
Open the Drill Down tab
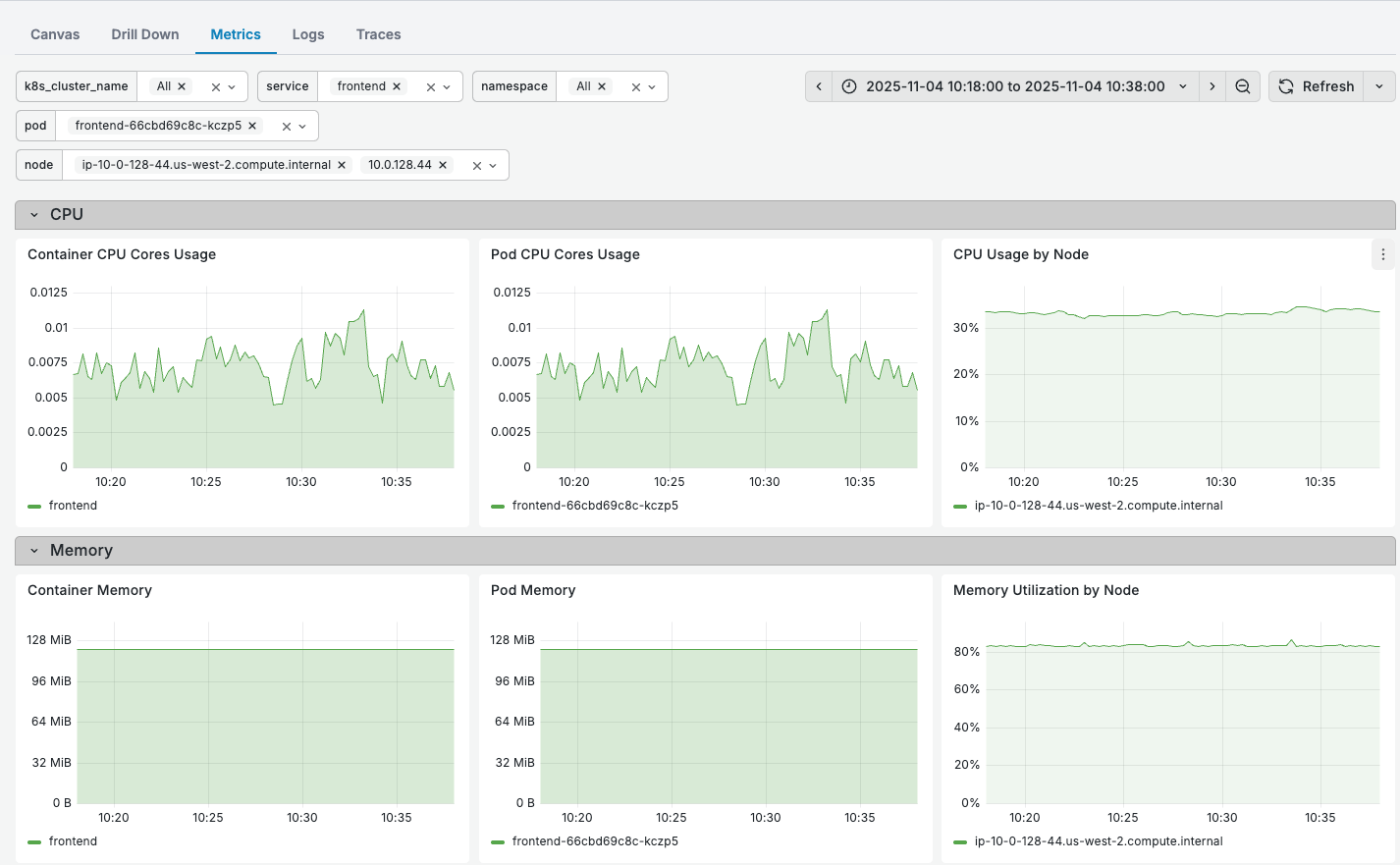(x=144, y=34)
